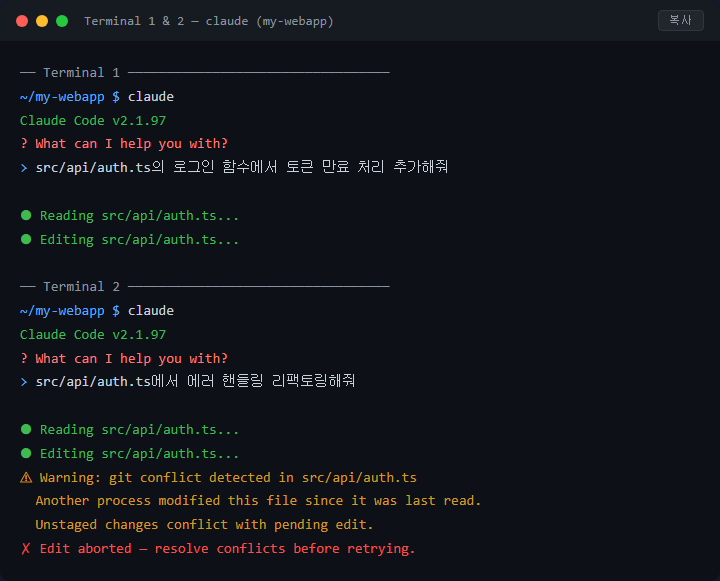Click 'Warning: git conflict detected in src/api/auth.ts'
This screenshot has height=581, width=720.
click(x=228, y=478)
